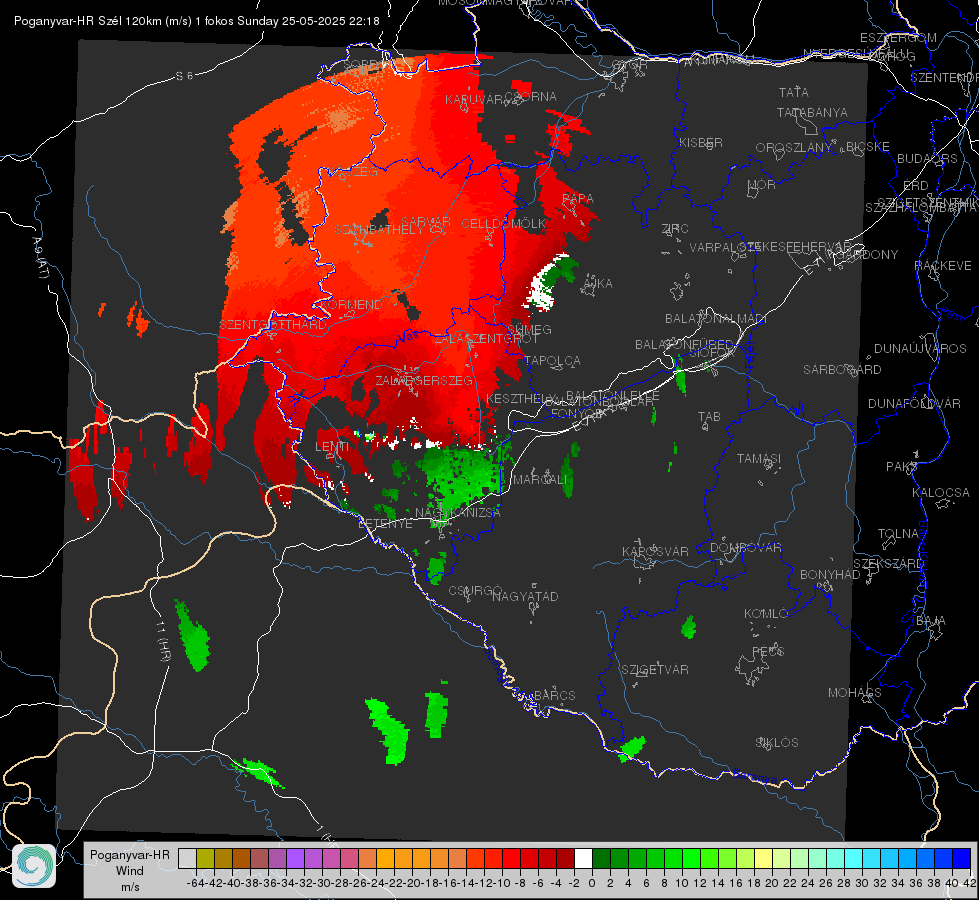Click the TAB city label
Viewport: 979px width, 900px height.
point(709,417)
